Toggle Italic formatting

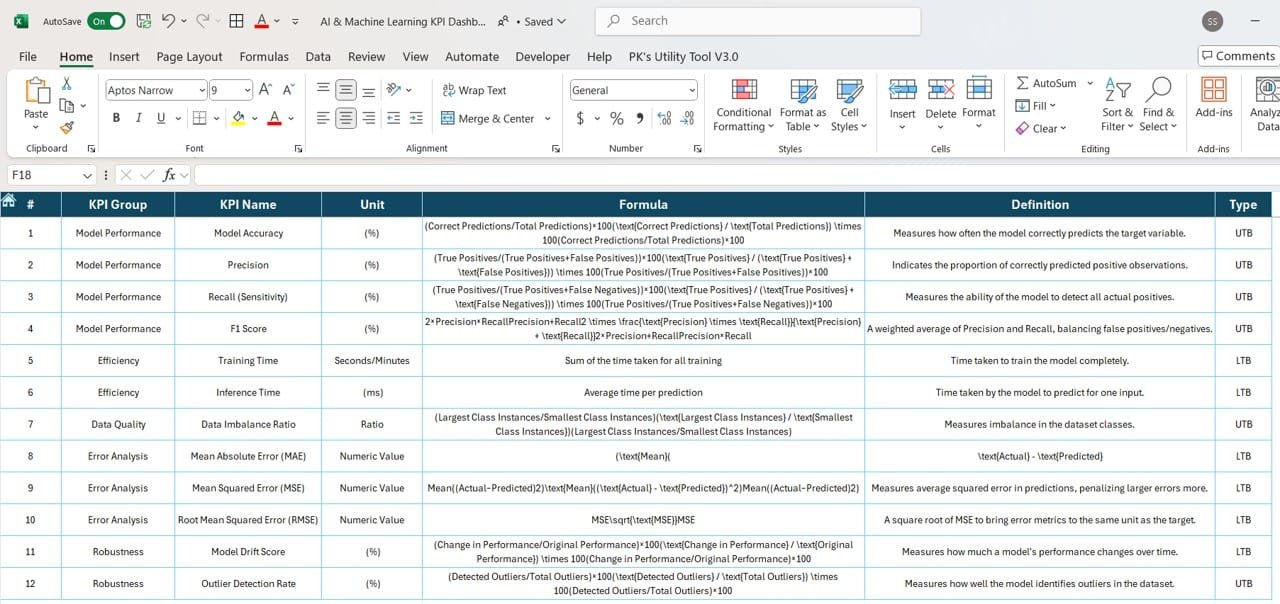point(138,118)
